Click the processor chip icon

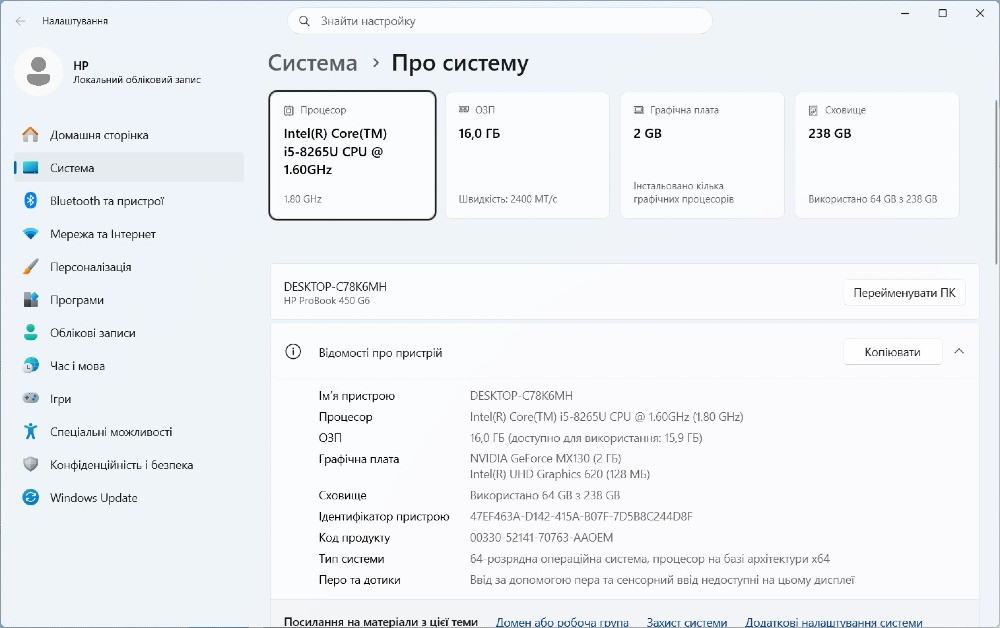click(x=289, y=110)
